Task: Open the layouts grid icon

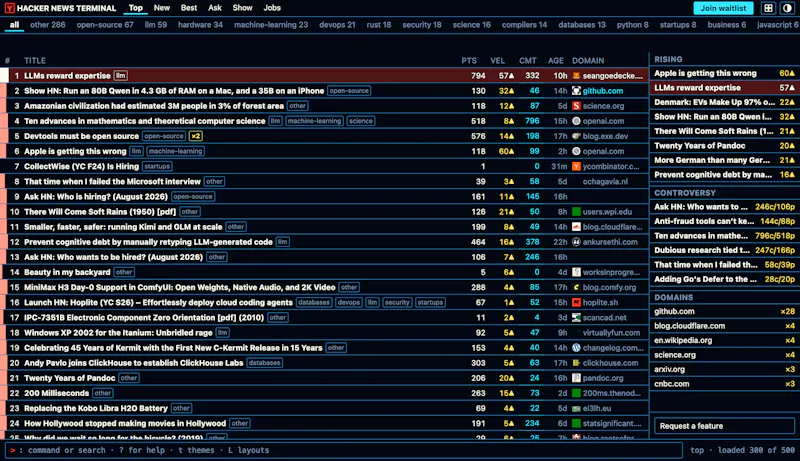Action: tap(768, 8)
